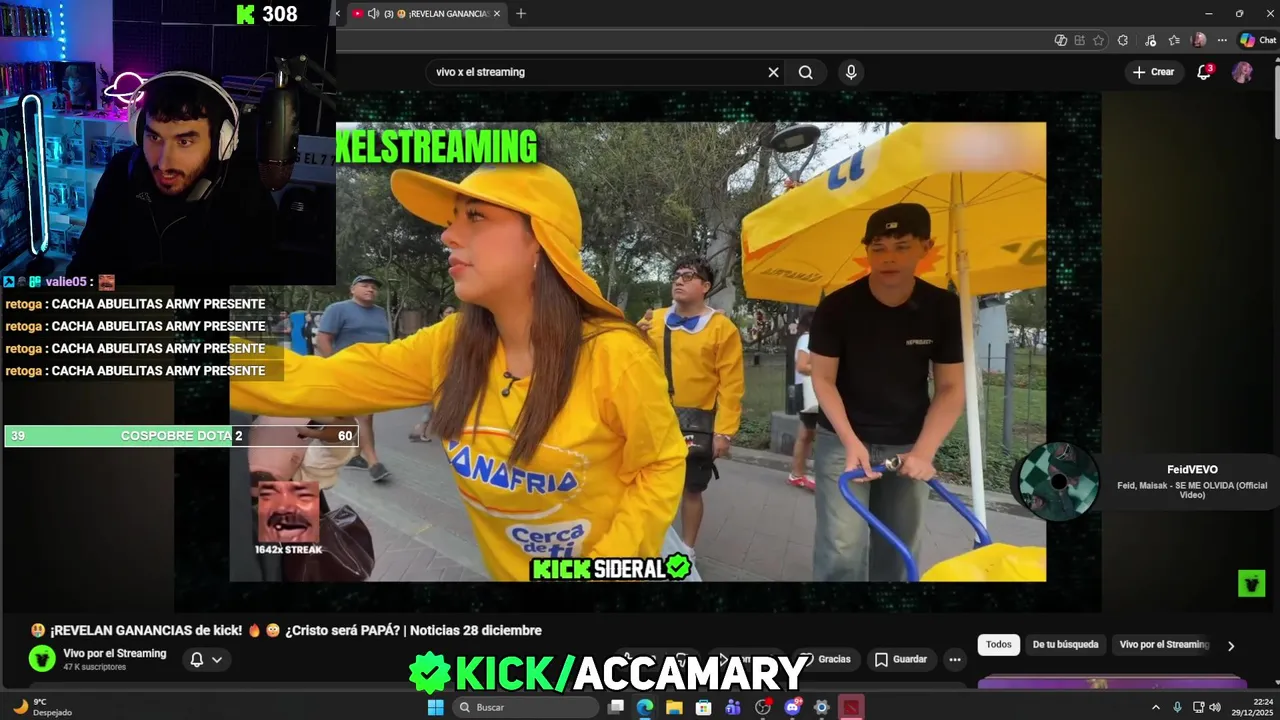Show hidden system tray icons
This screenshot has height=720, width=1280.
coord(1156,707)
